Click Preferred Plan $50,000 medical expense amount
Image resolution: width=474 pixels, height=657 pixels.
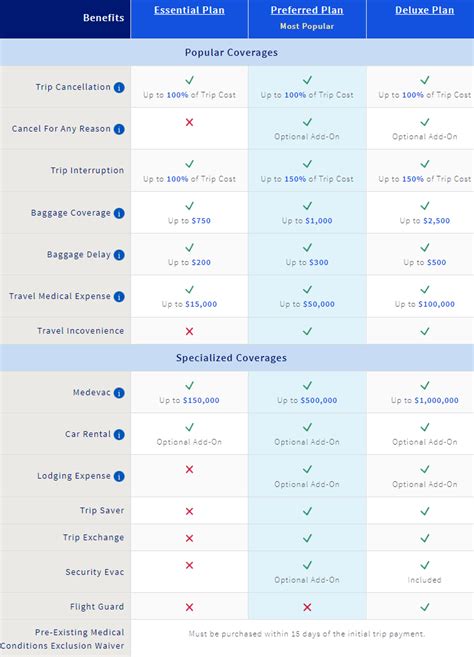click(319, 304)
